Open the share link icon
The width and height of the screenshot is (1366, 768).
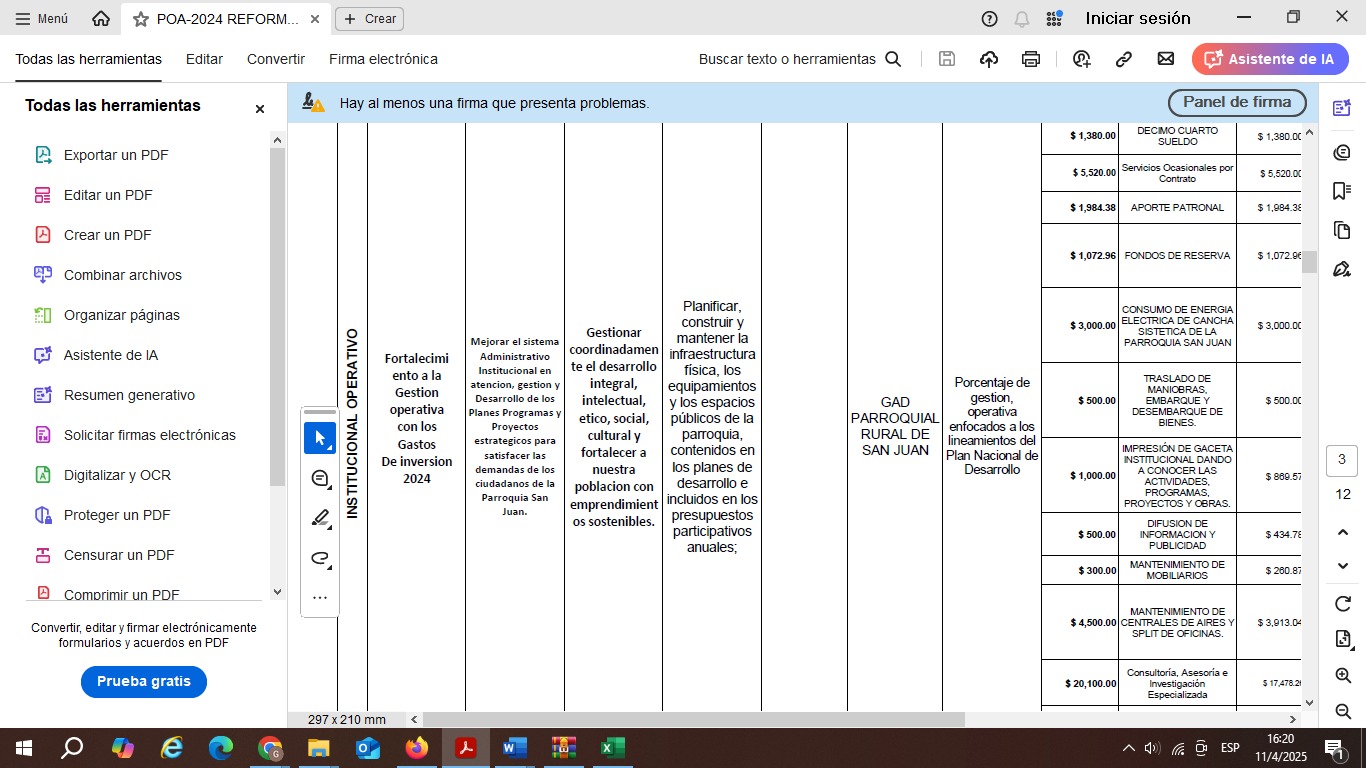tap(1123, 59)
